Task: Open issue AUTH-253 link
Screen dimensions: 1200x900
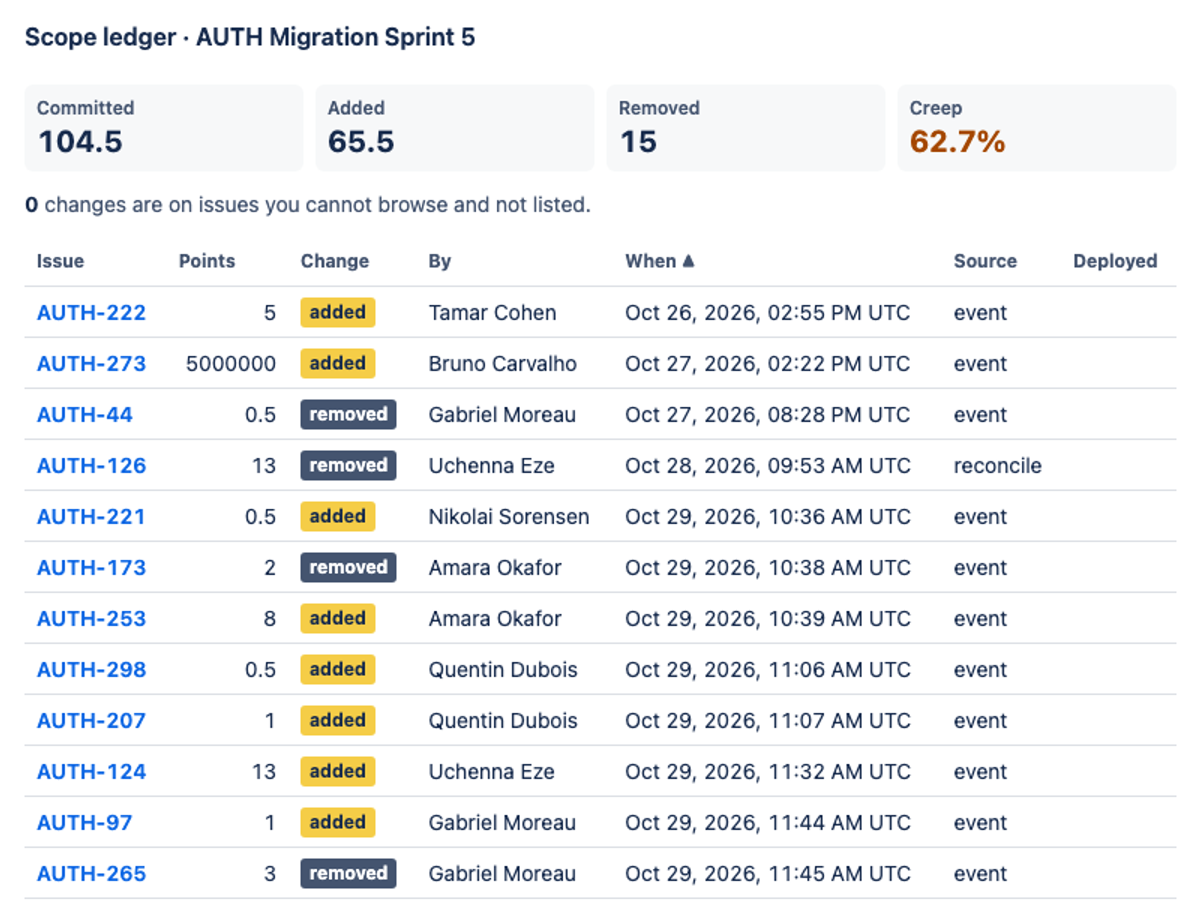Action: tap(91, 618)
